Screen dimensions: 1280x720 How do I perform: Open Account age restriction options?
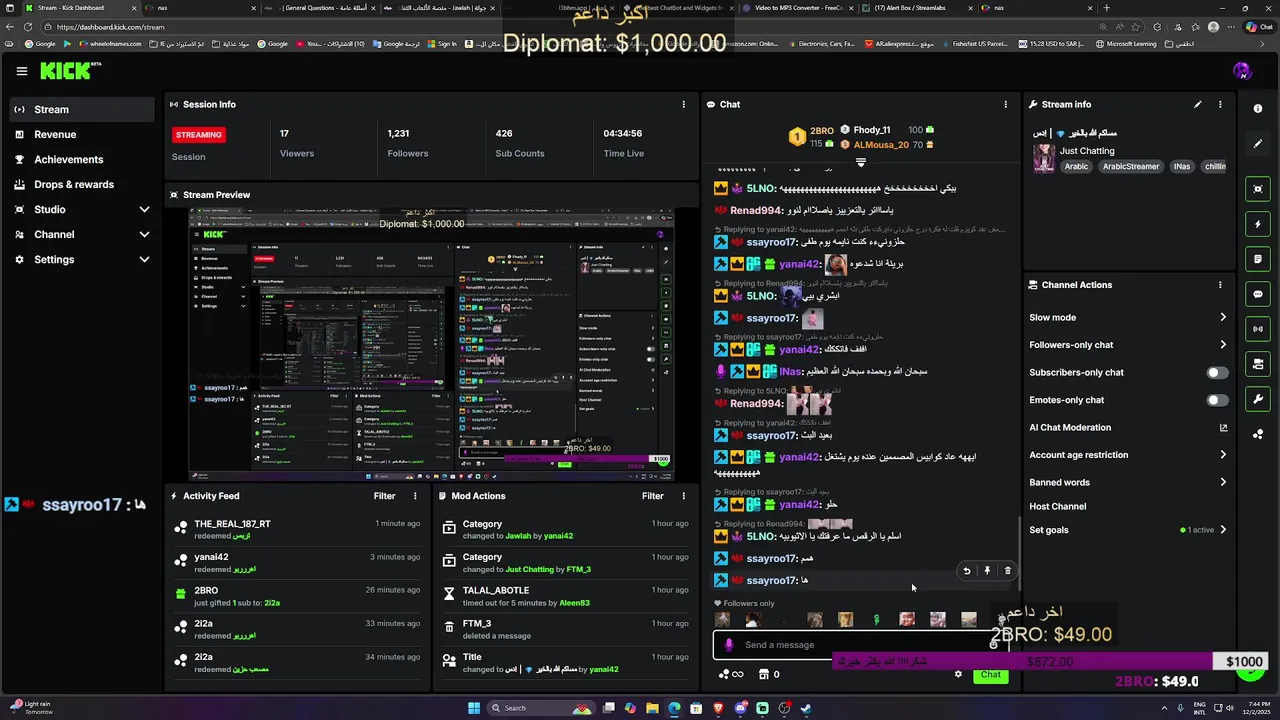[x=1128, y=455]
